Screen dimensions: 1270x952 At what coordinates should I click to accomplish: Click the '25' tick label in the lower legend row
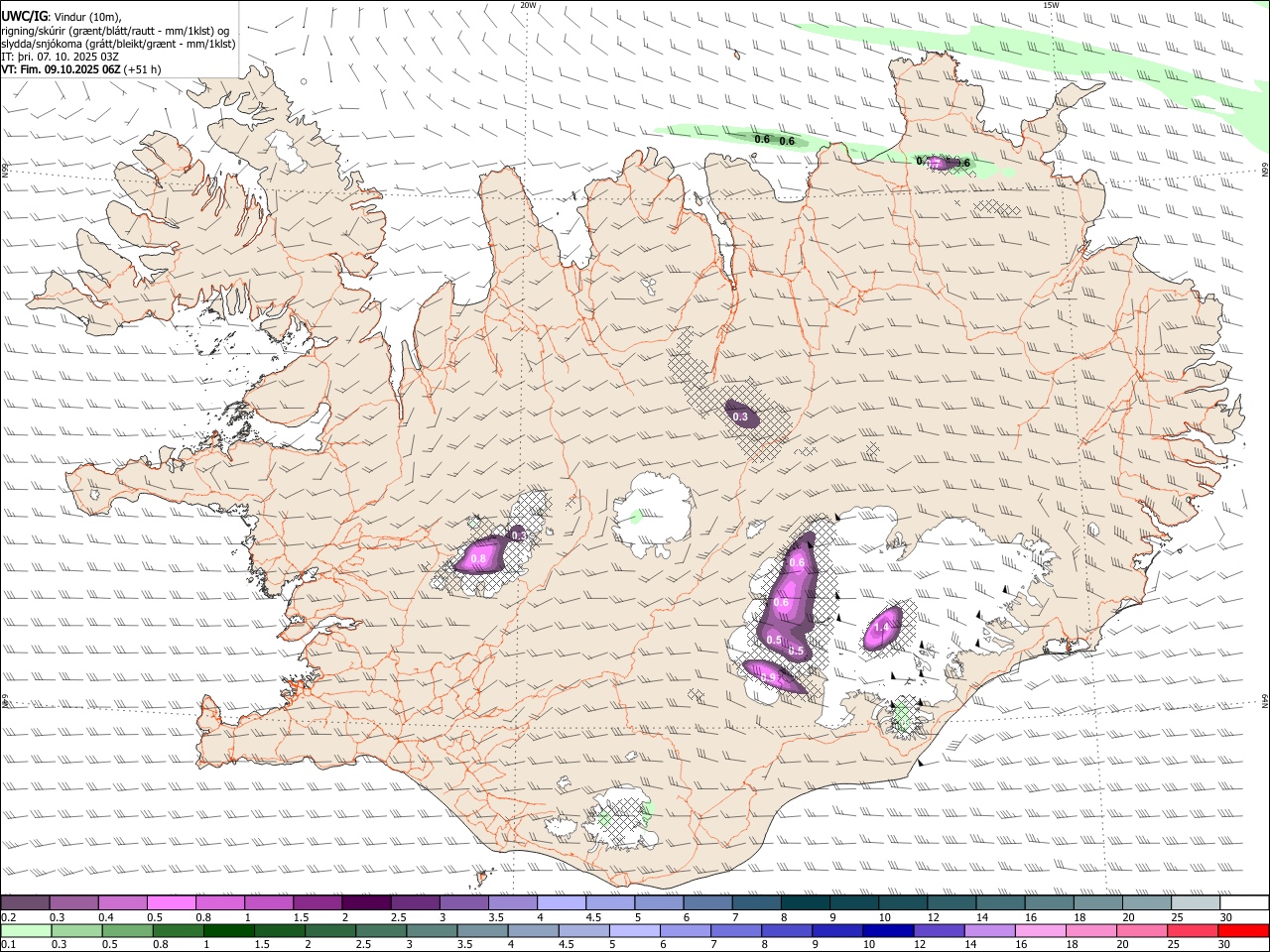(1173, 945)
